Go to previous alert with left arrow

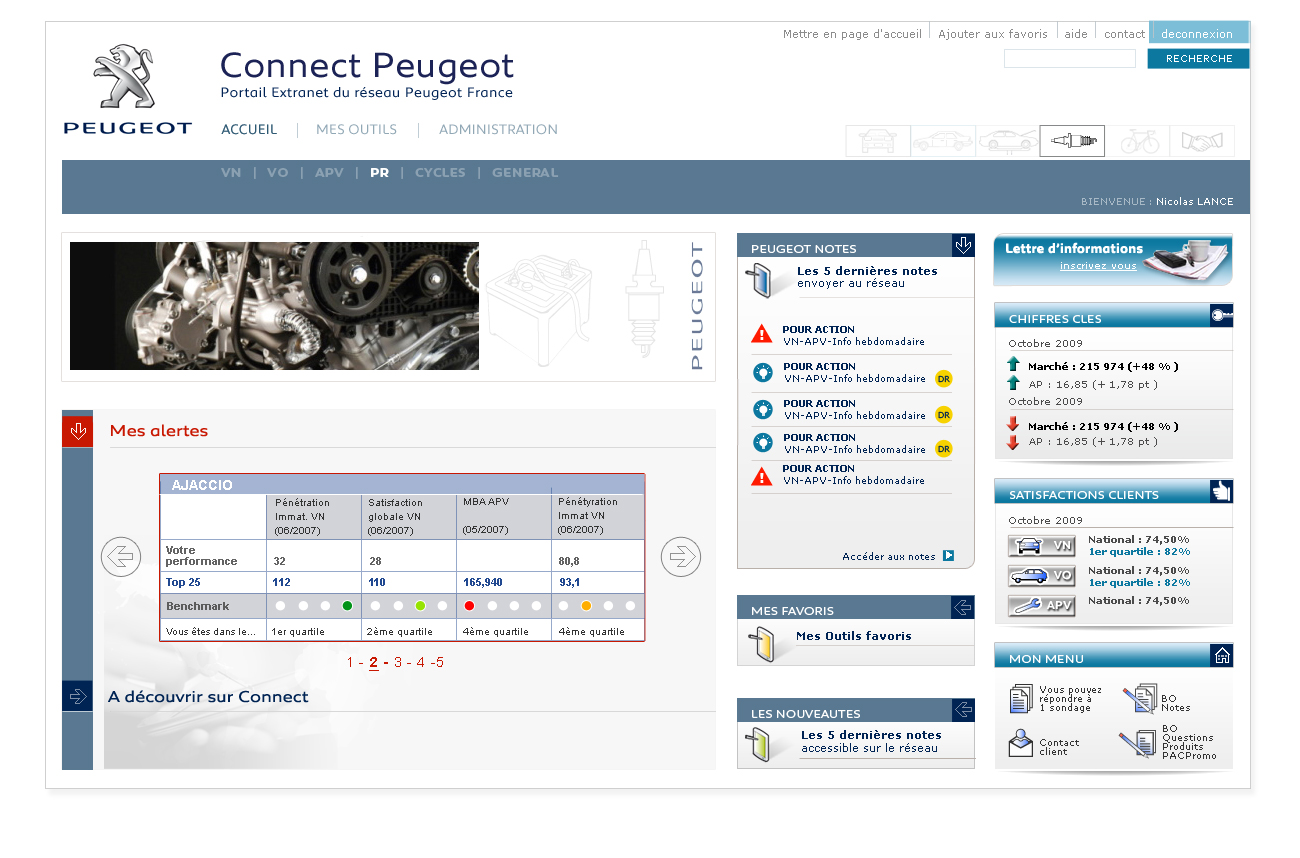click(x=121, y=557)
